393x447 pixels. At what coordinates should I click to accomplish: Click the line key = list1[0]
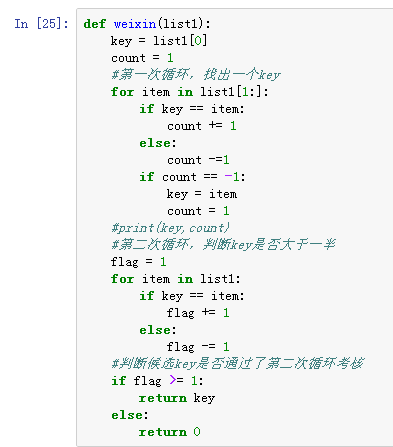159,41
